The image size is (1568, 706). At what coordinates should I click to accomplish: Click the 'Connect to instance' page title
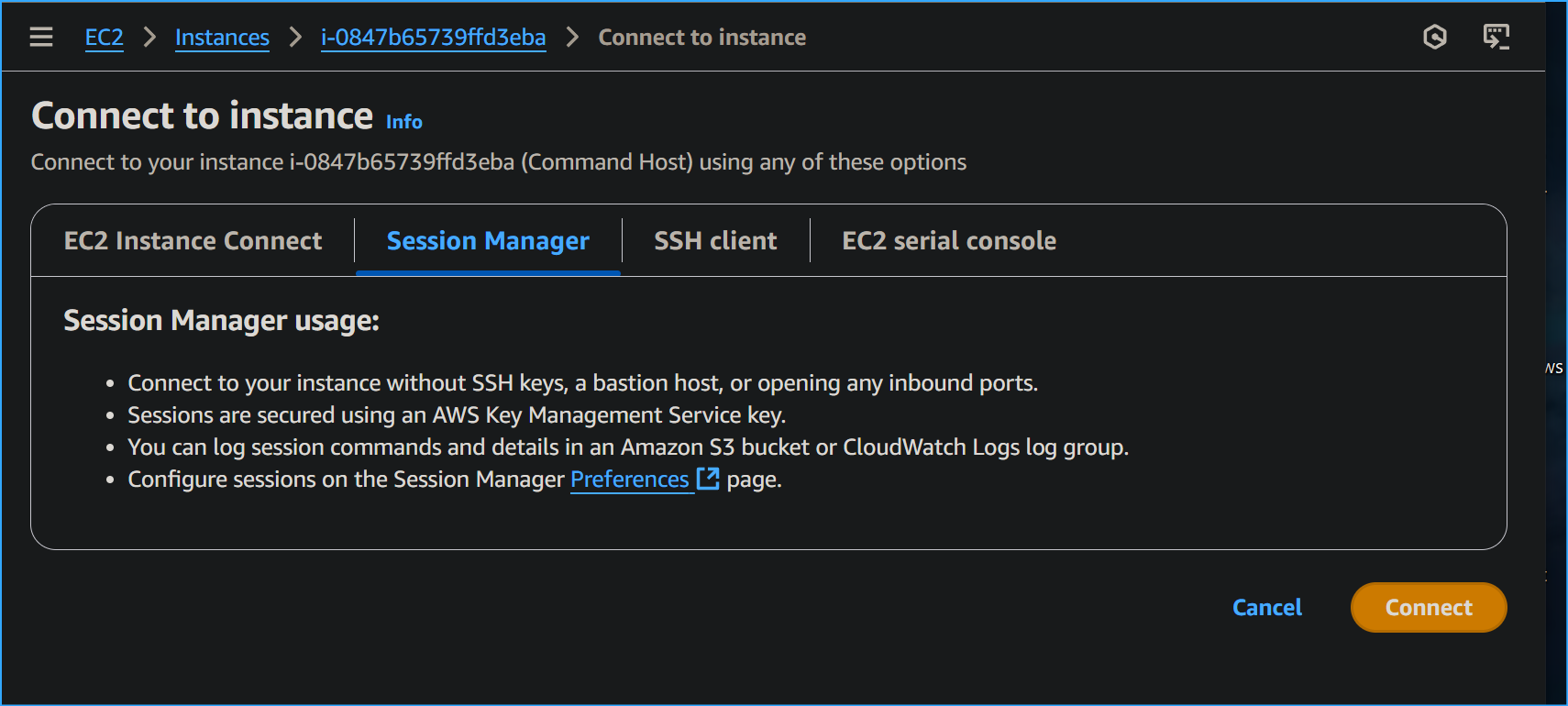click(x=202, y=116)
